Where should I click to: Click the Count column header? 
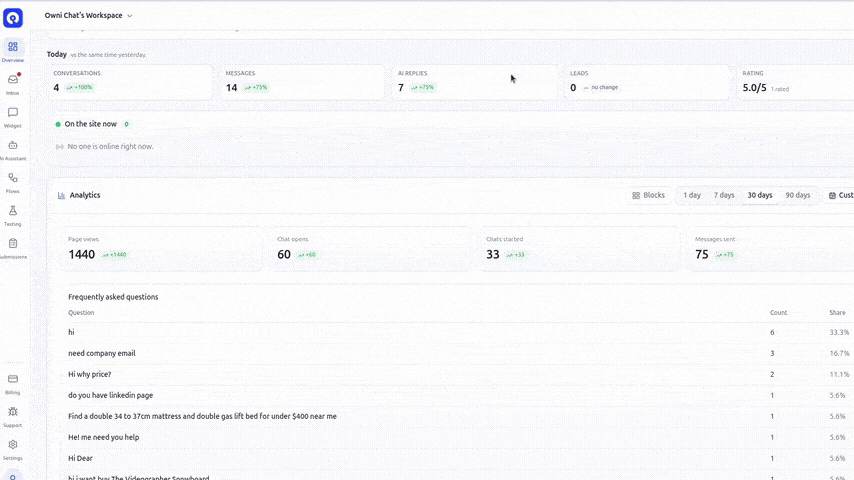778,313
